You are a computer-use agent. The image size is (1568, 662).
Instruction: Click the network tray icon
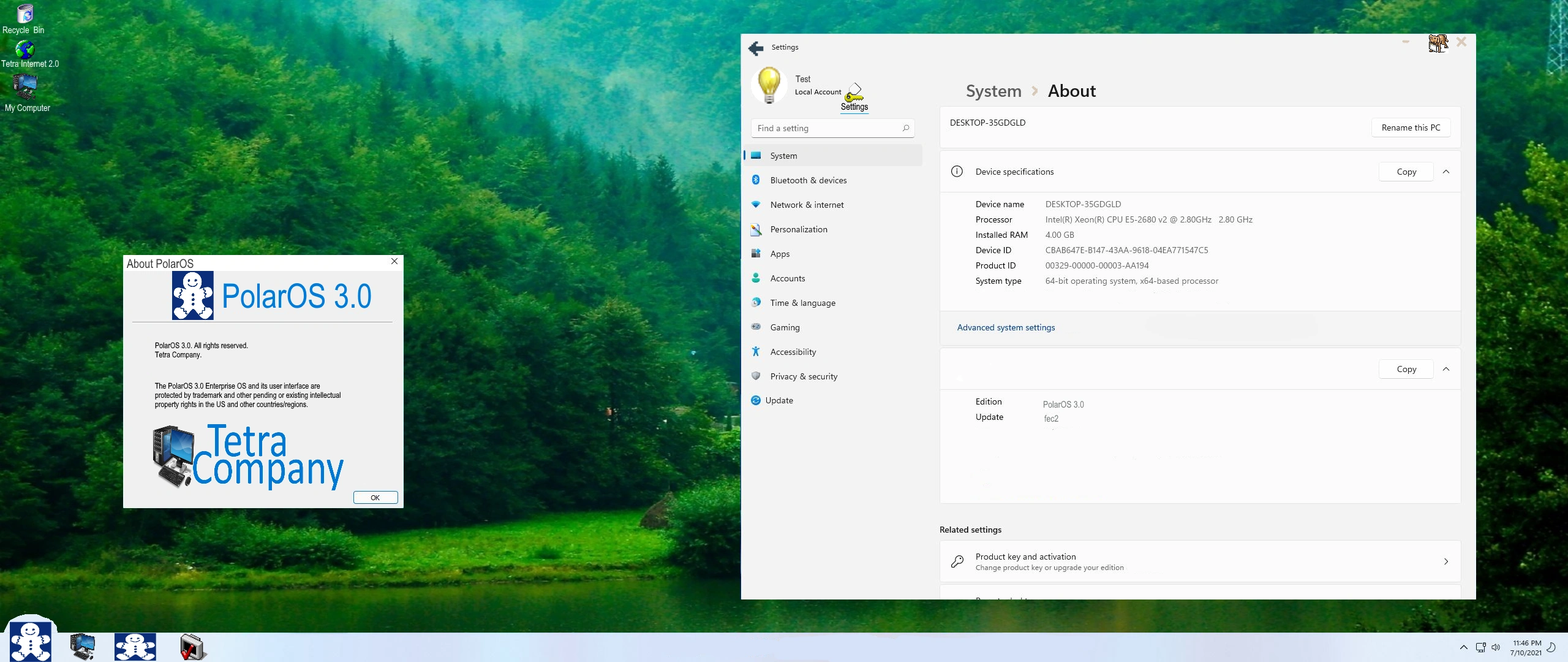[x=1480, y=647]
